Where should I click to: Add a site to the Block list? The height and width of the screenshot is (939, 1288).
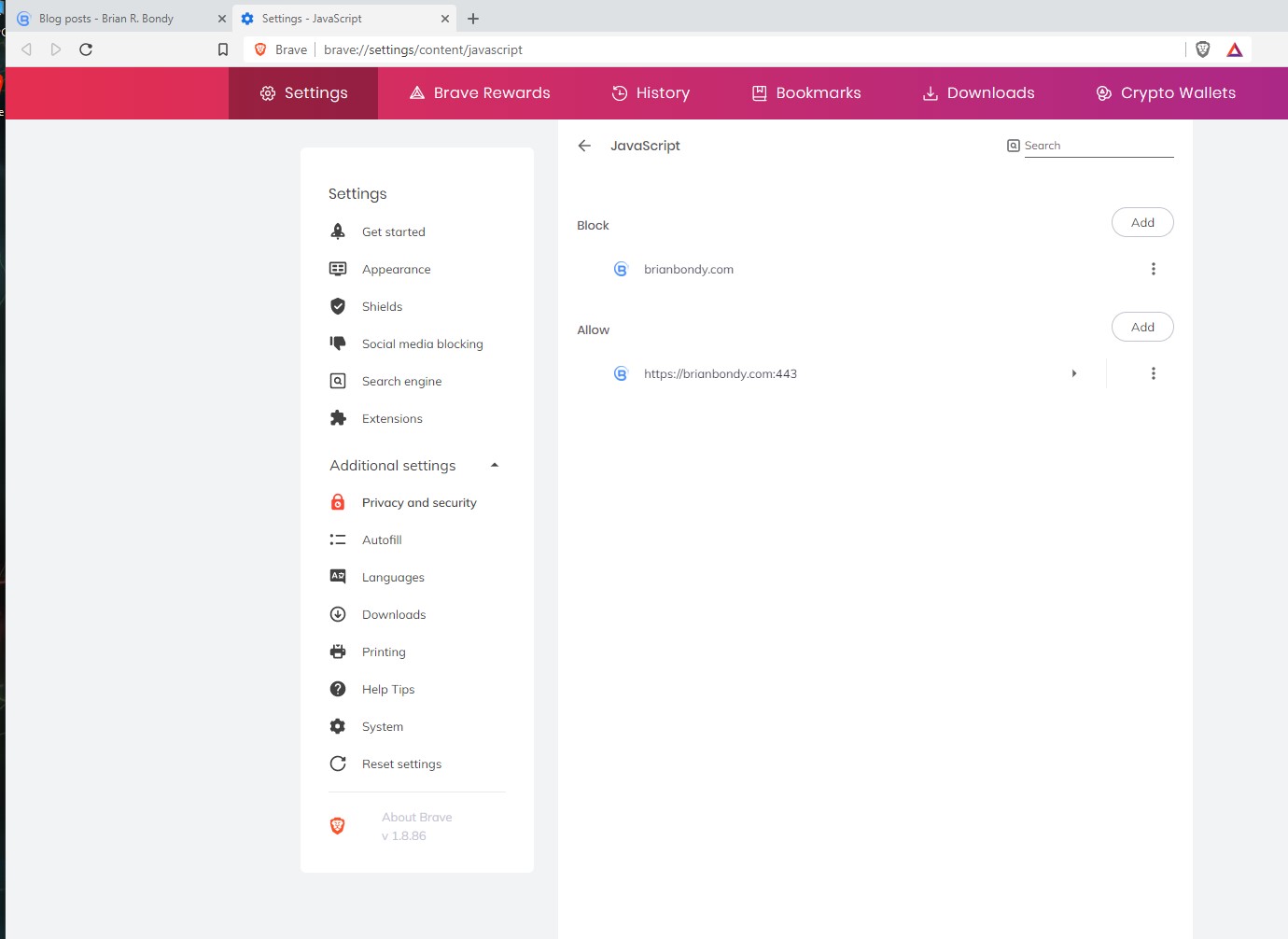(1142, 222)
